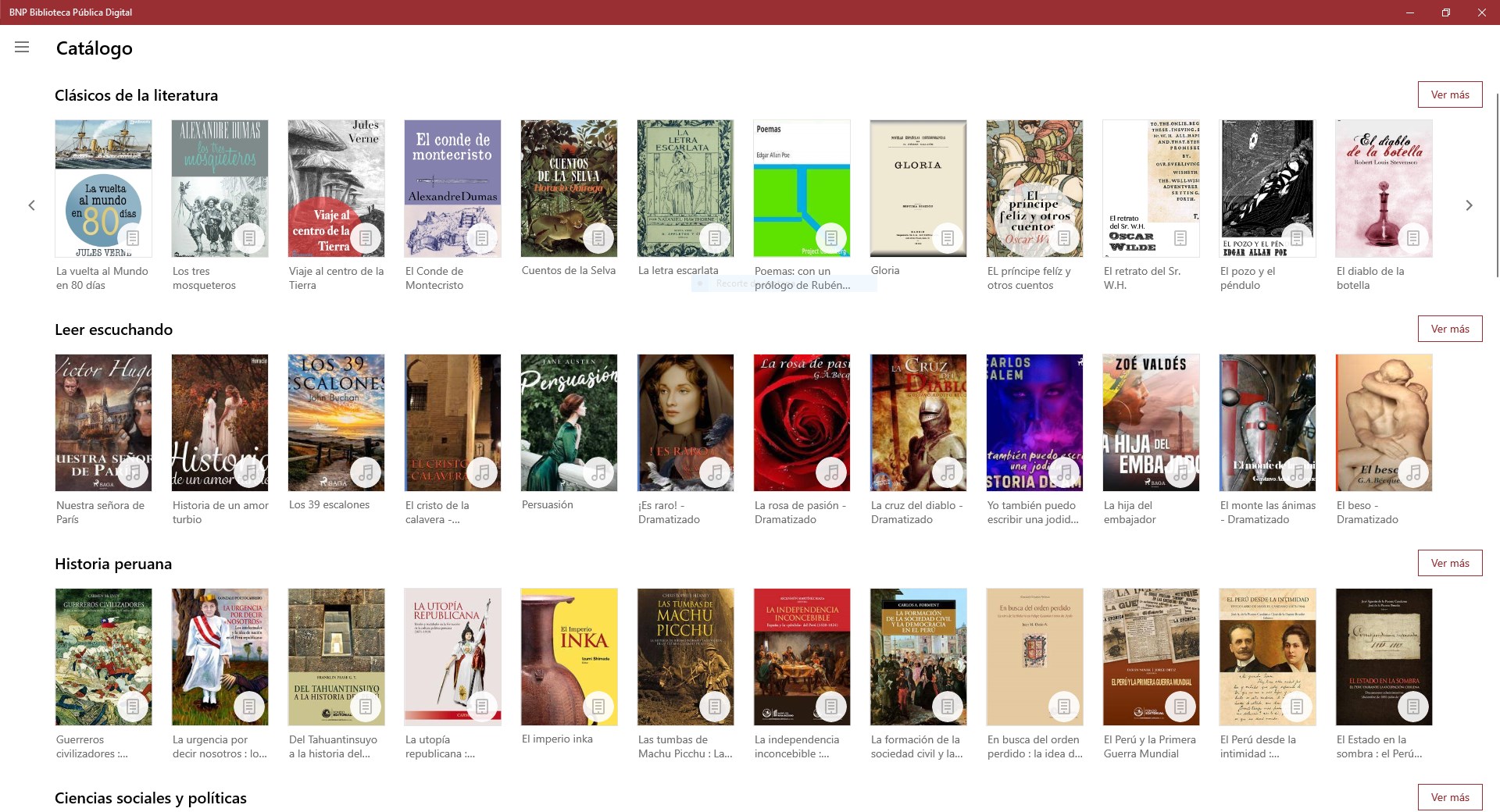Viewport: 1500px width, 812px height.
Task: Click the ebook icon on La independencia inconcebible
Action: point(831,707)
